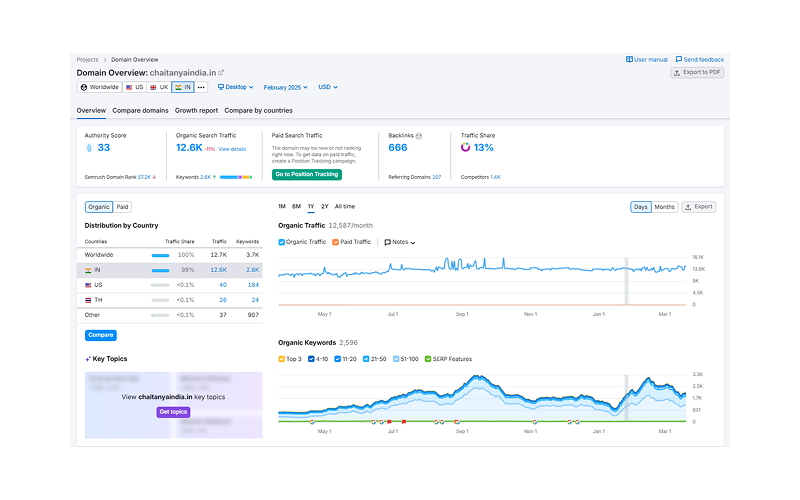
Task: Open the USD currency dropdown
Action: [x=328, y=87]
